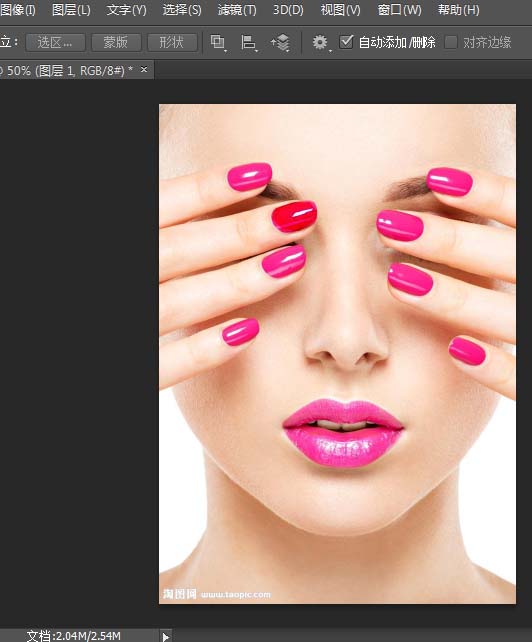Toggle the 自动添加/删除 checkbox
The image size is (532, 642).
tap(346, 42)
